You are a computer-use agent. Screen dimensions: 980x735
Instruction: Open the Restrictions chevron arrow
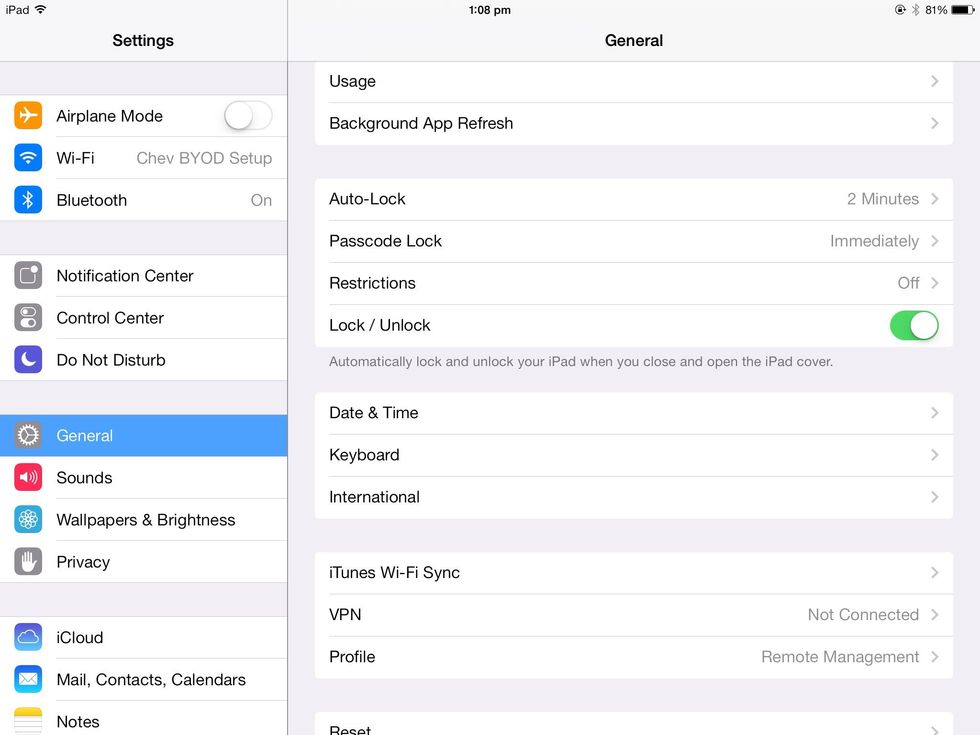[x=934, y=283]
